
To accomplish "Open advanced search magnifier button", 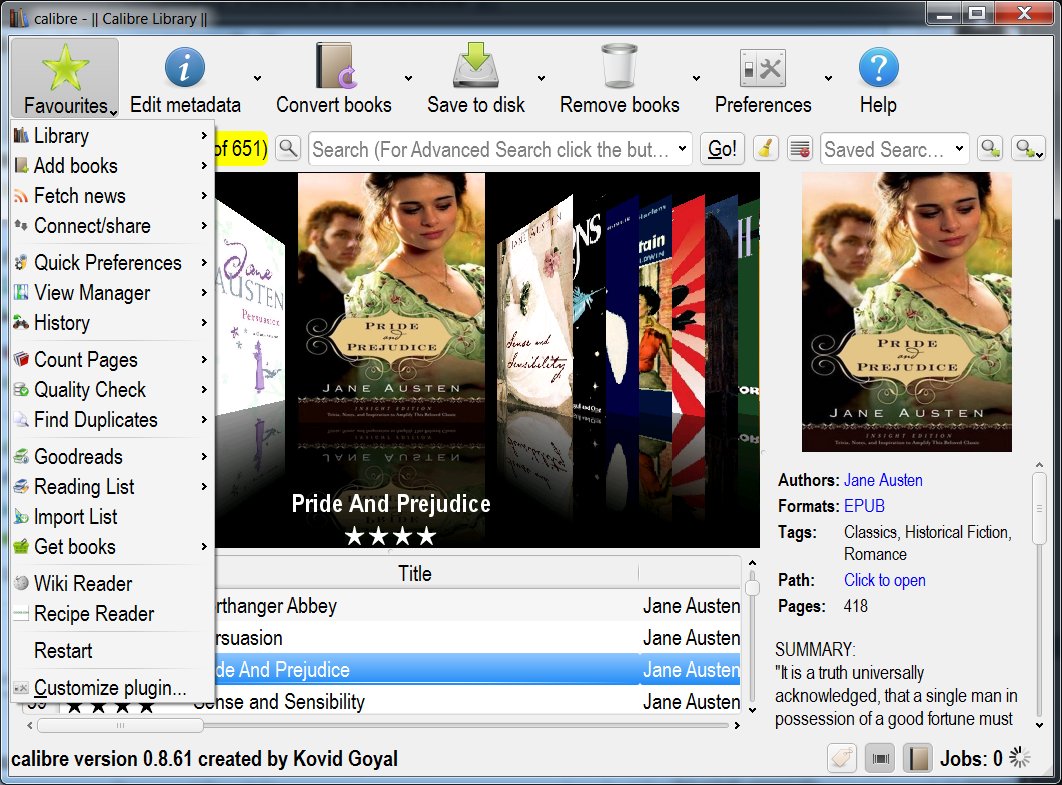I will [x=288, y=148].
